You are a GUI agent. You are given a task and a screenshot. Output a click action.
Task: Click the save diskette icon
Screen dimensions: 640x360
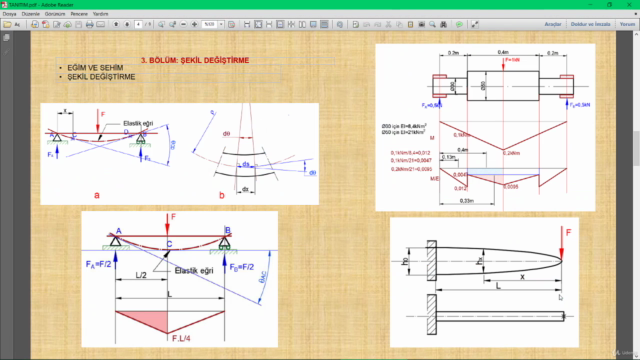click(78, 24)
